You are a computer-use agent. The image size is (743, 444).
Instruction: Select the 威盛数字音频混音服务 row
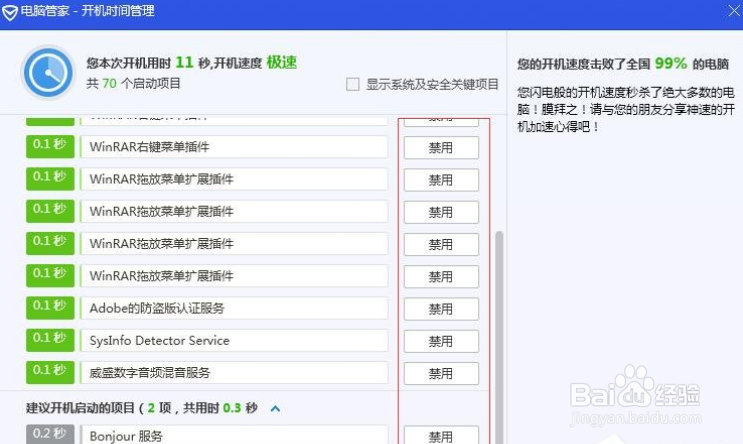[234, 372]
